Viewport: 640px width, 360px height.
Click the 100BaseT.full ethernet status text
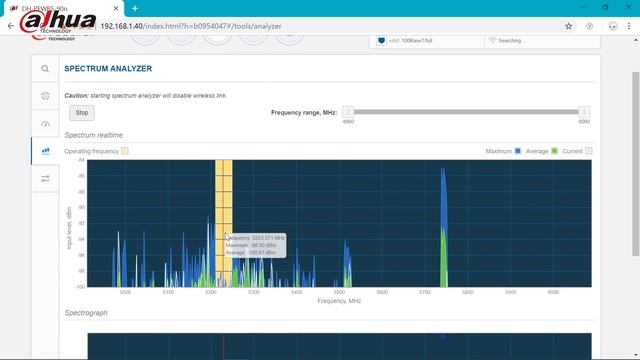click(x=417, y=41)
